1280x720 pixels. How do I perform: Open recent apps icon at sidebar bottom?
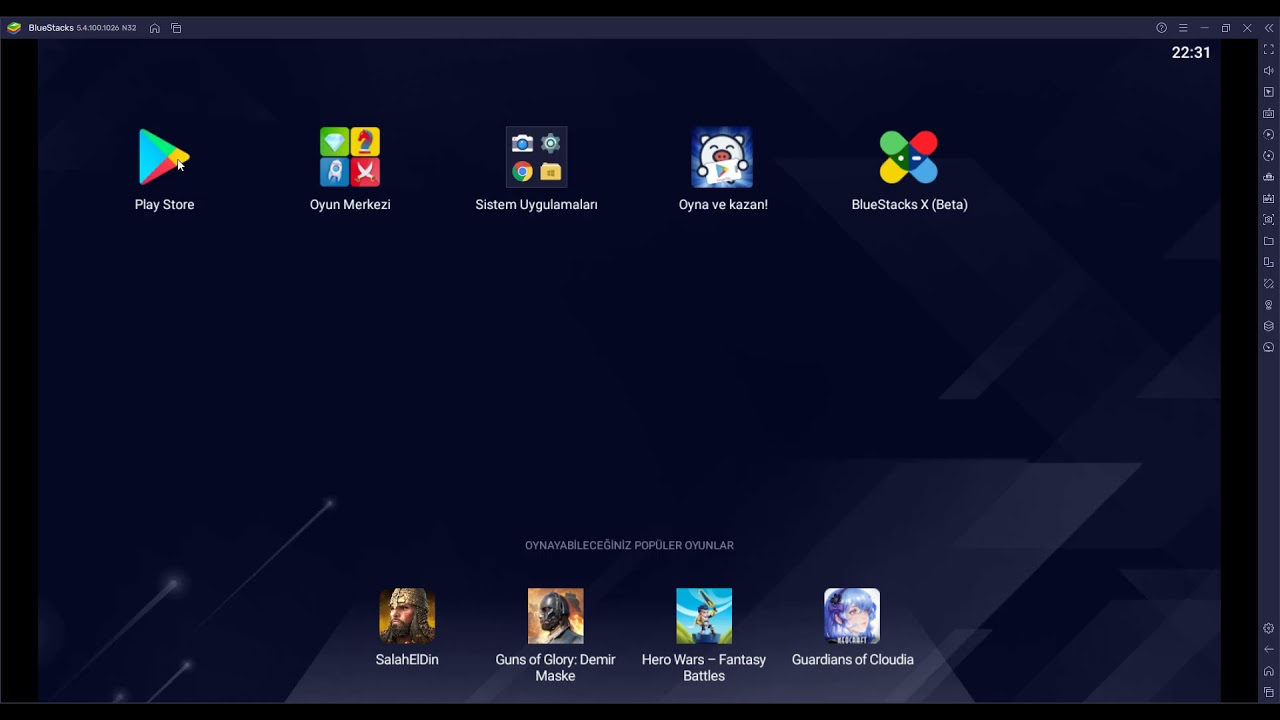click(1269, 692)
